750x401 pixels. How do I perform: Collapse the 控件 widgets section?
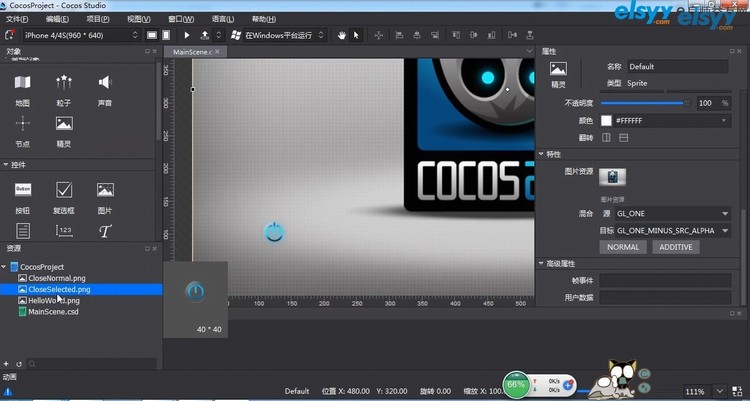(5, 165)
